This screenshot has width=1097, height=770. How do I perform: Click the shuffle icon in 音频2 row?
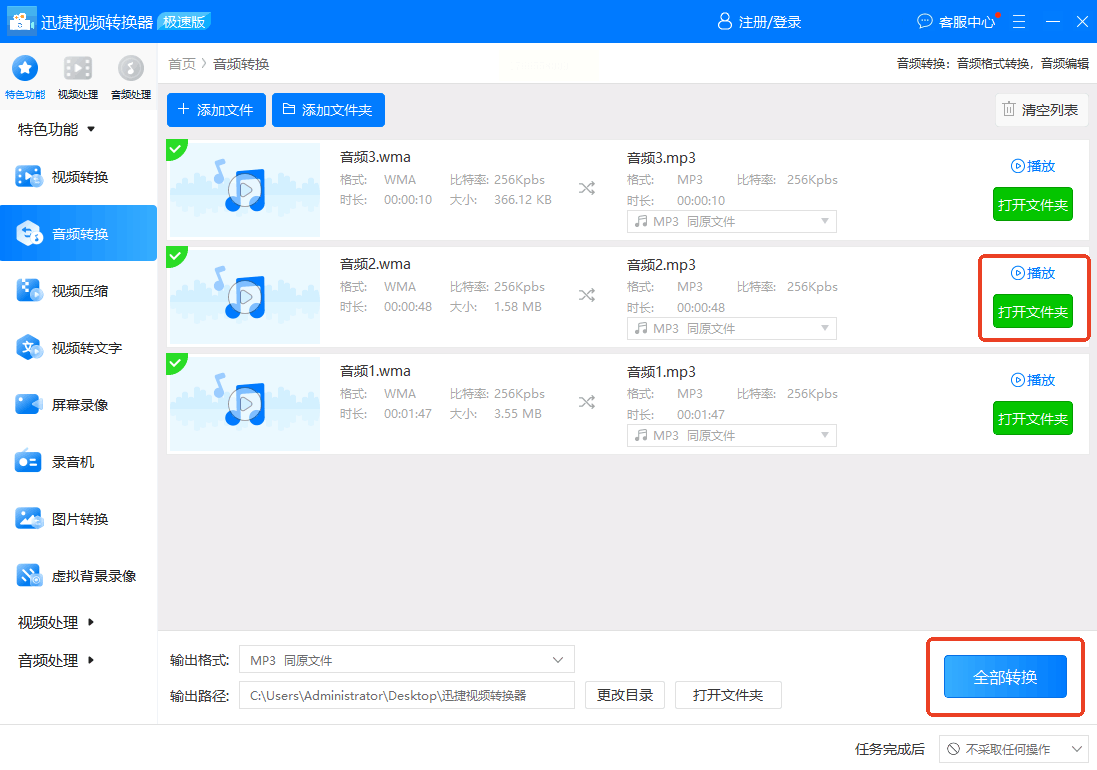(586, 295)
